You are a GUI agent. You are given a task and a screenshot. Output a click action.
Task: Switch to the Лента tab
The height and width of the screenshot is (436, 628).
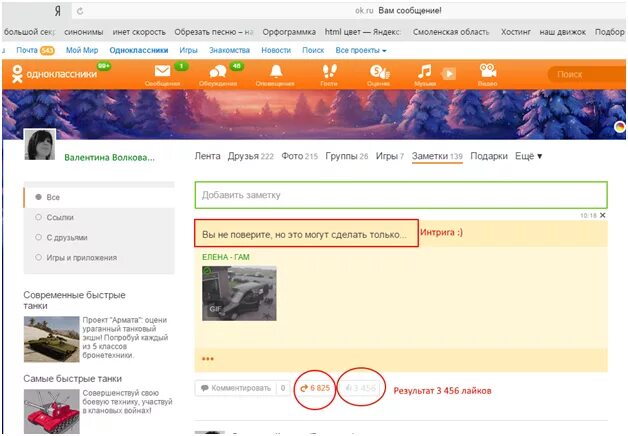pyautogui.click(x=207, y=156)
